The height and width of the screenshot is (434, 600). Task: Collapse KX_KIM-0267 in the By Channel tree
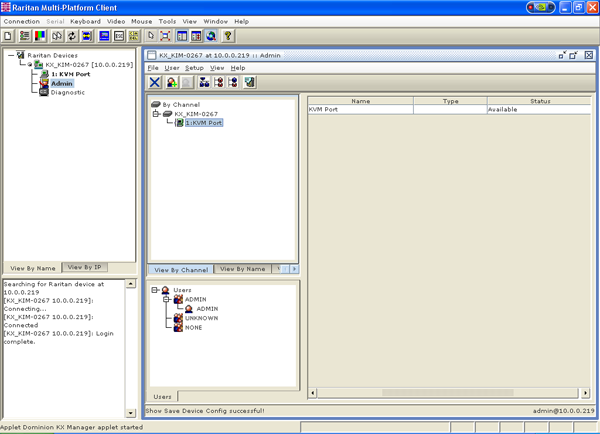click(x=156, y=114)
